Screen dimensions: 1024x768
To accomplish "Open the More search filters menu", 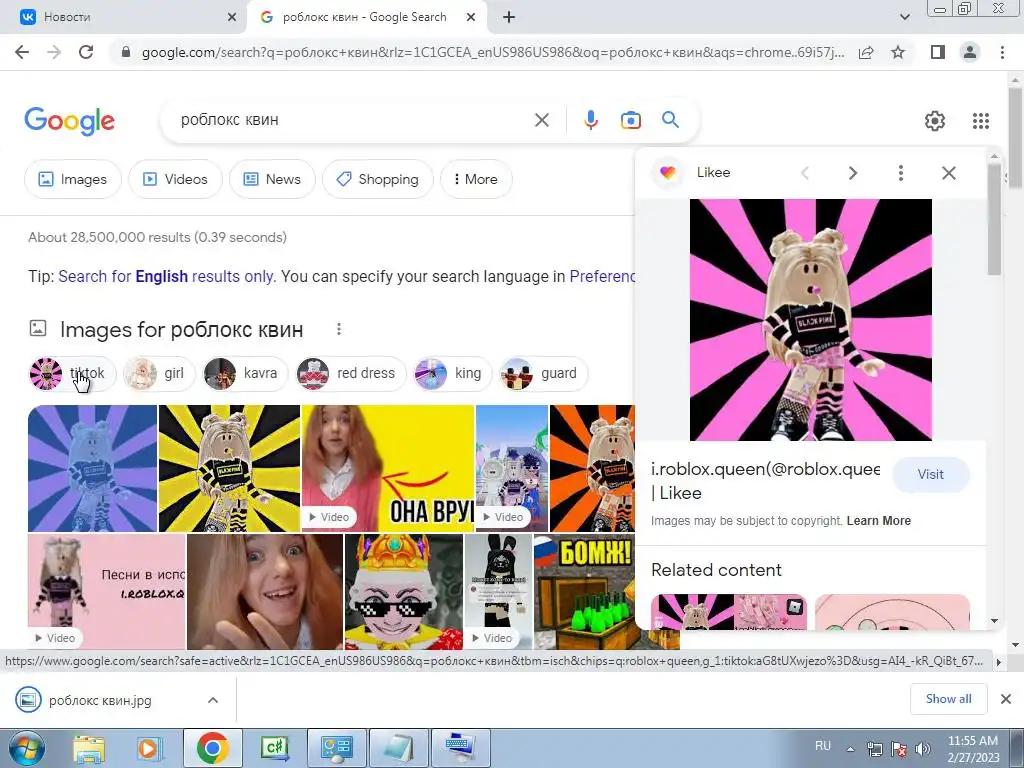I will click(476, 179).
